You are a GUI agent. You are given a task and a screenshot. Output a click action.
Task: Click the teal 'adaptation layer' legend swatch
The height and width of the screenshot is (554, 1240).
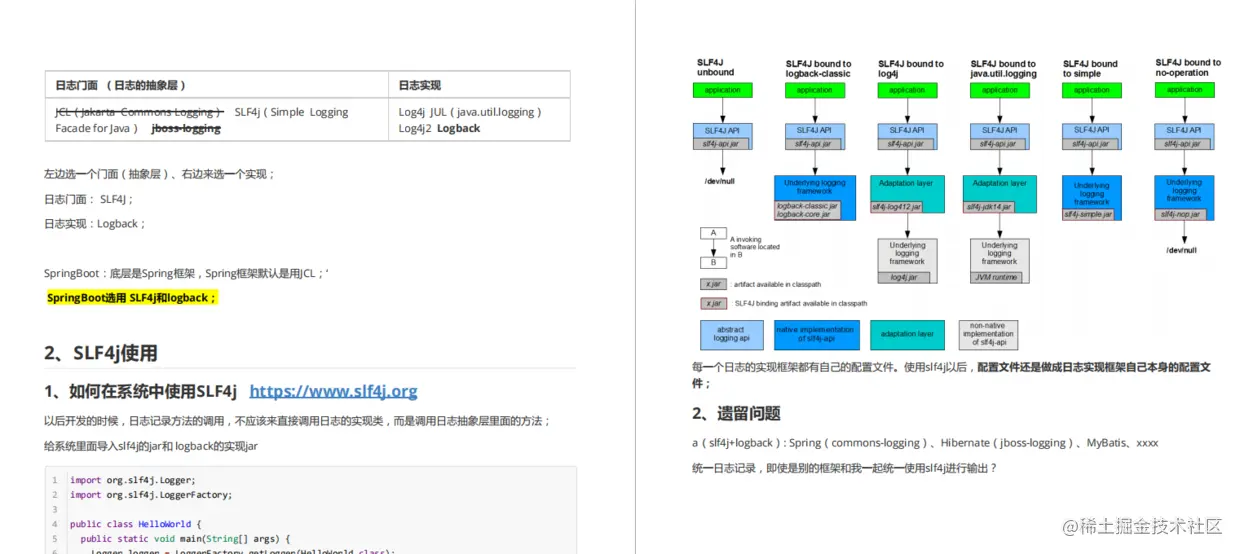coord(908,334)
